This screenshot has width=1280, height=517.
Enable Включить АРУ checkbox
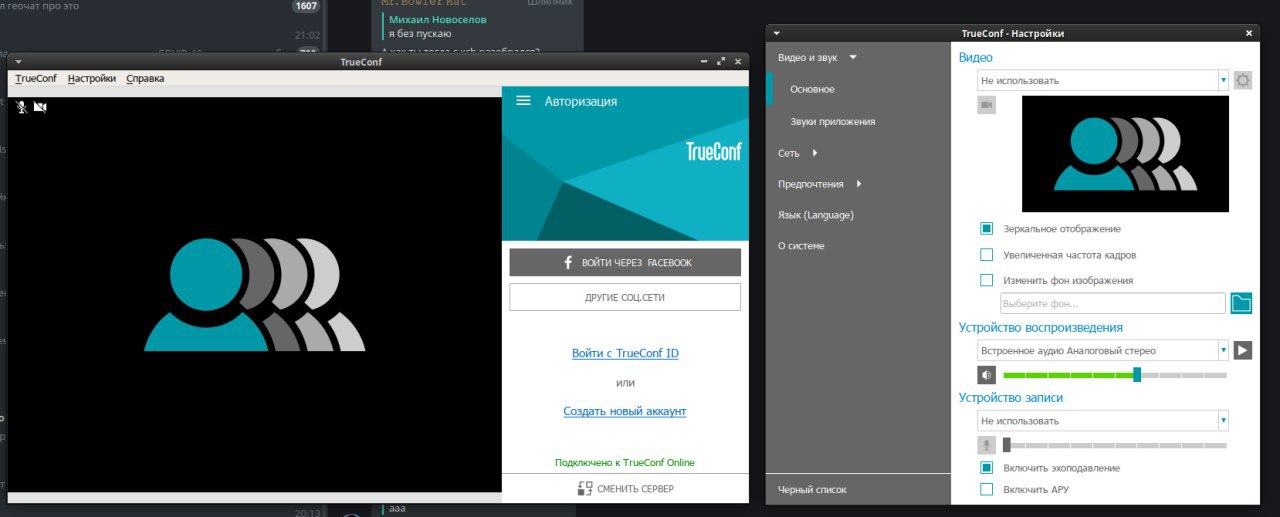tap(986, 490)
